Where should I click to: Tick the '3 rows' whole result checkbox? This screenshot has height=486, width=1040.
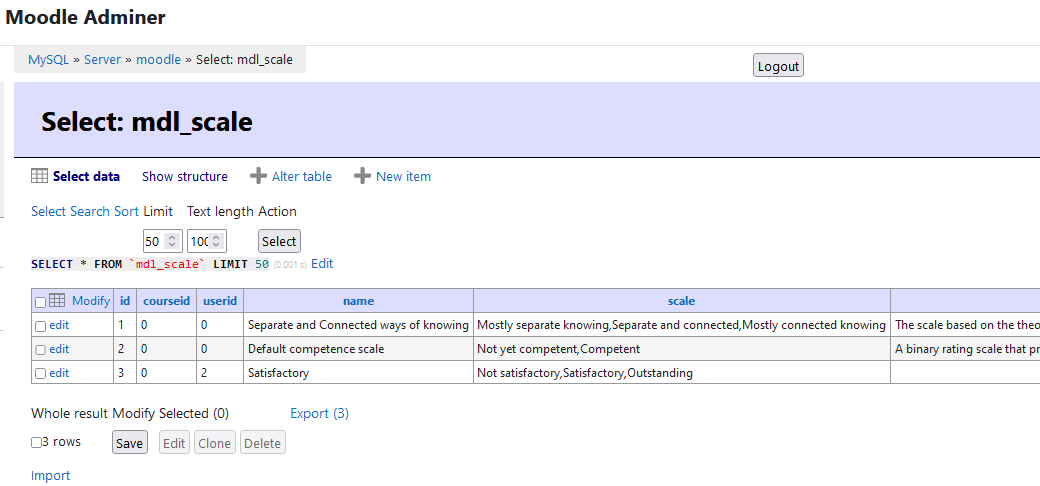pos(36,442)
